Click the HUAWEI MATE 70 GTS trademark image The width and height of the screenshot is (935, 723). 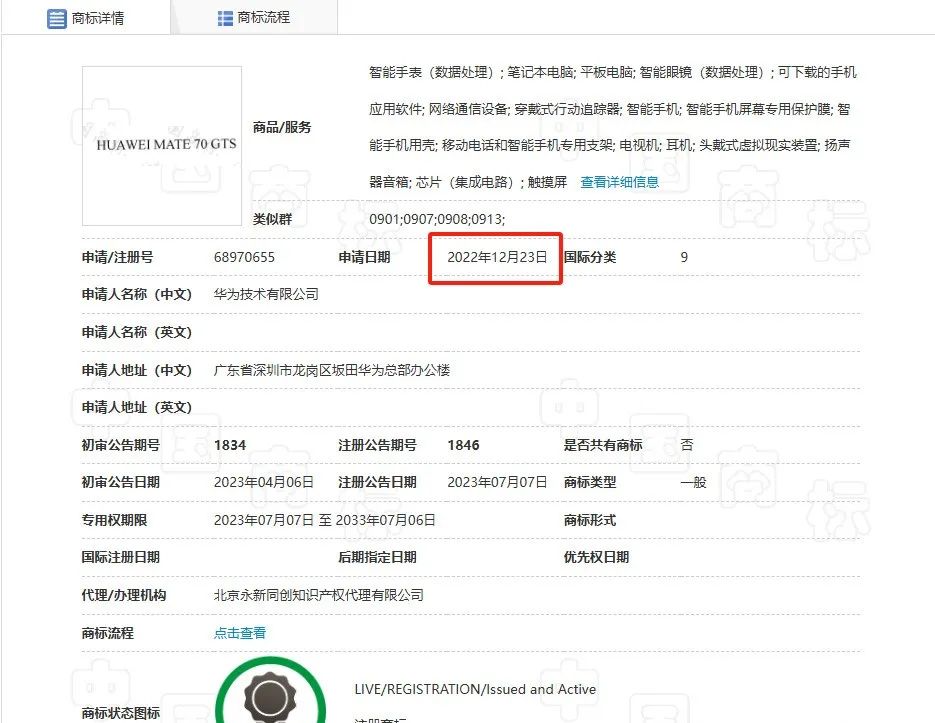162,146
